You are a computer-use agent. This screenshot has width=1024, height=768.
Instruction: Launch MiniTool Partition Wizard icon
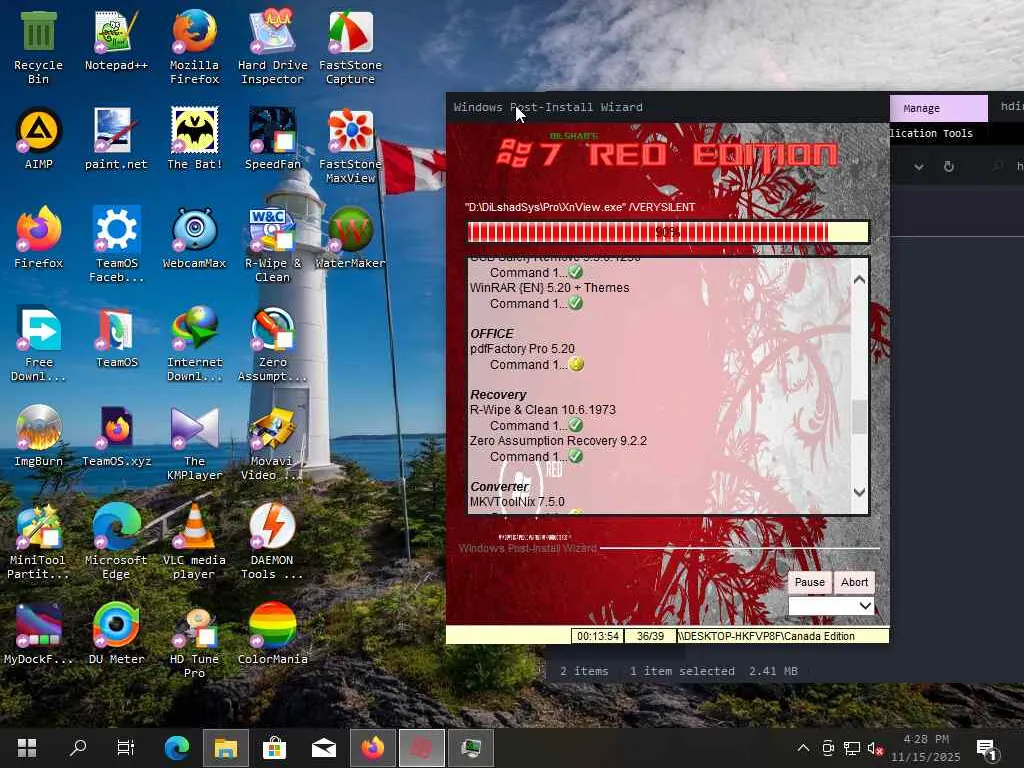point(38,542)
